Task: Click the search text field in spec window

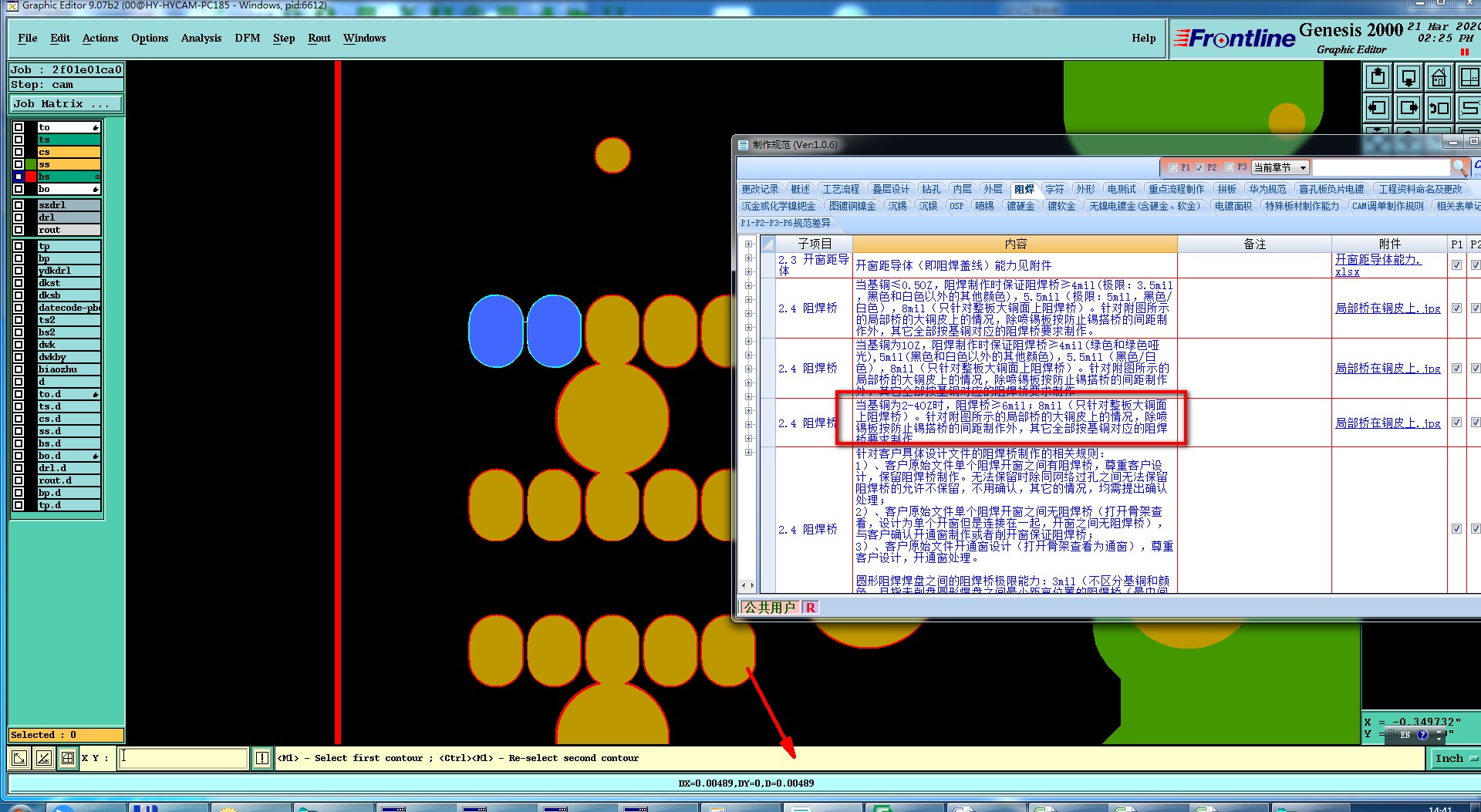Action: tap(1381, 167)
